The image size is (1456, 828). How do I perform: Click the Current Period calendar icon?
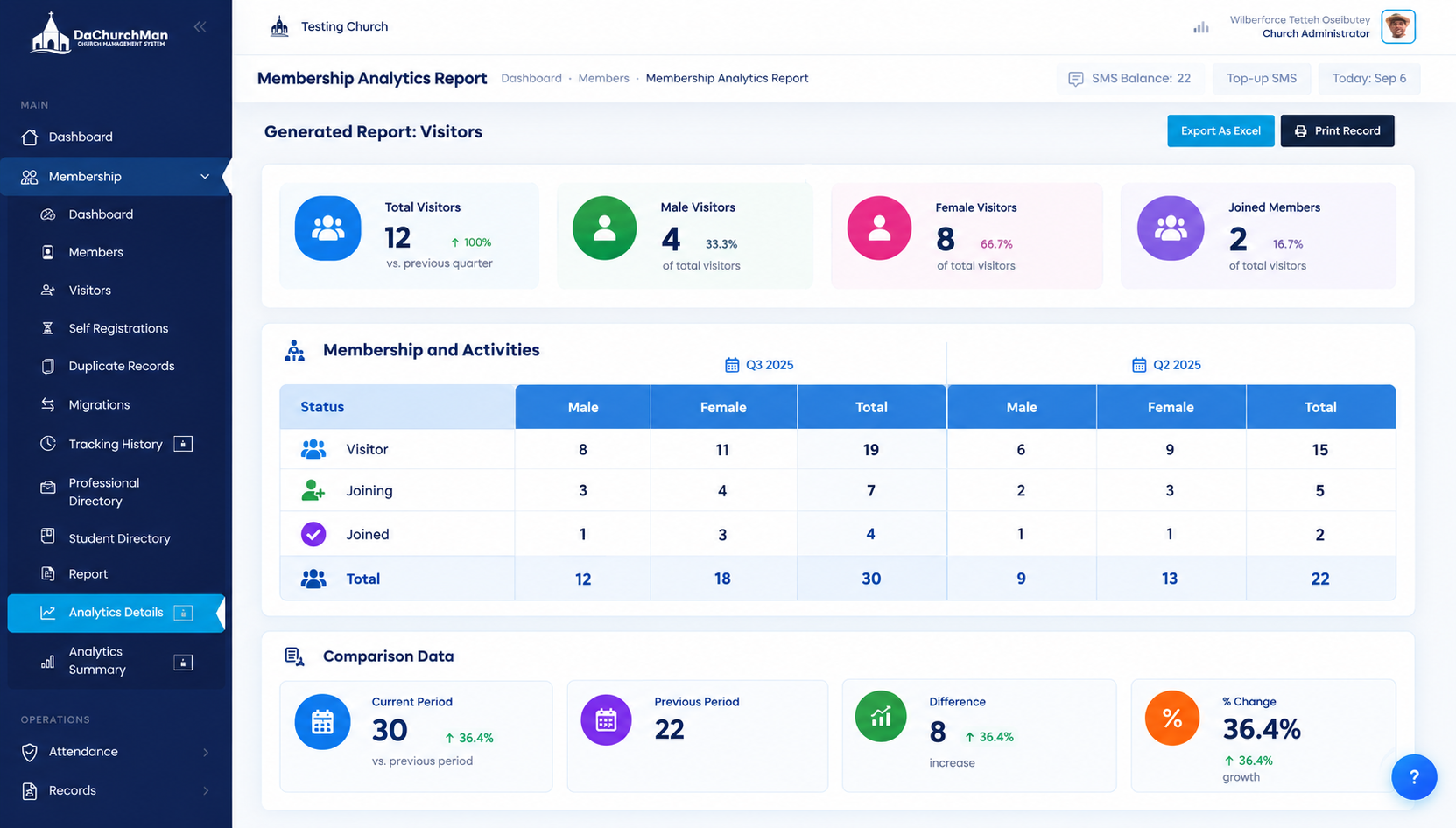pyautogui.click(x=322, y=722)
